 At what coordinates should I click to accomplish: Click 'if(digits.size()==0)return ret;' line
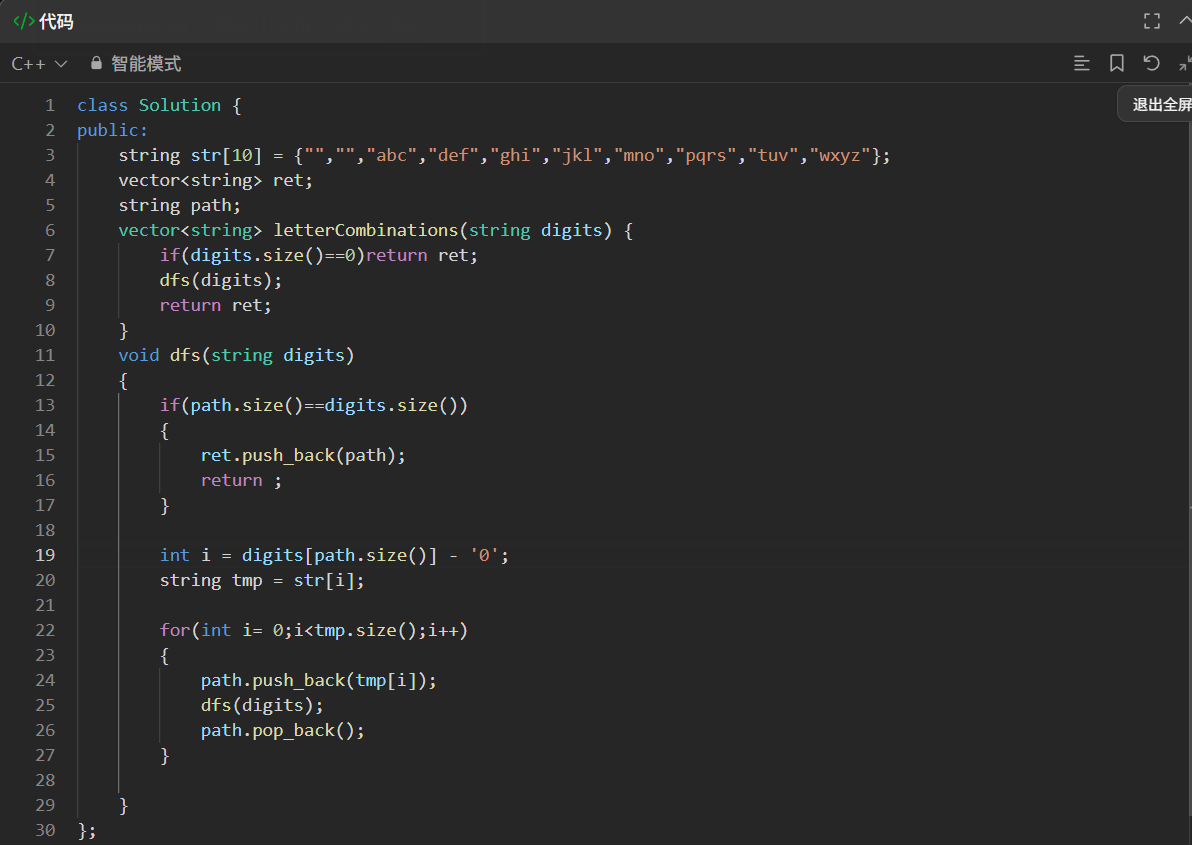coord(319,255)
